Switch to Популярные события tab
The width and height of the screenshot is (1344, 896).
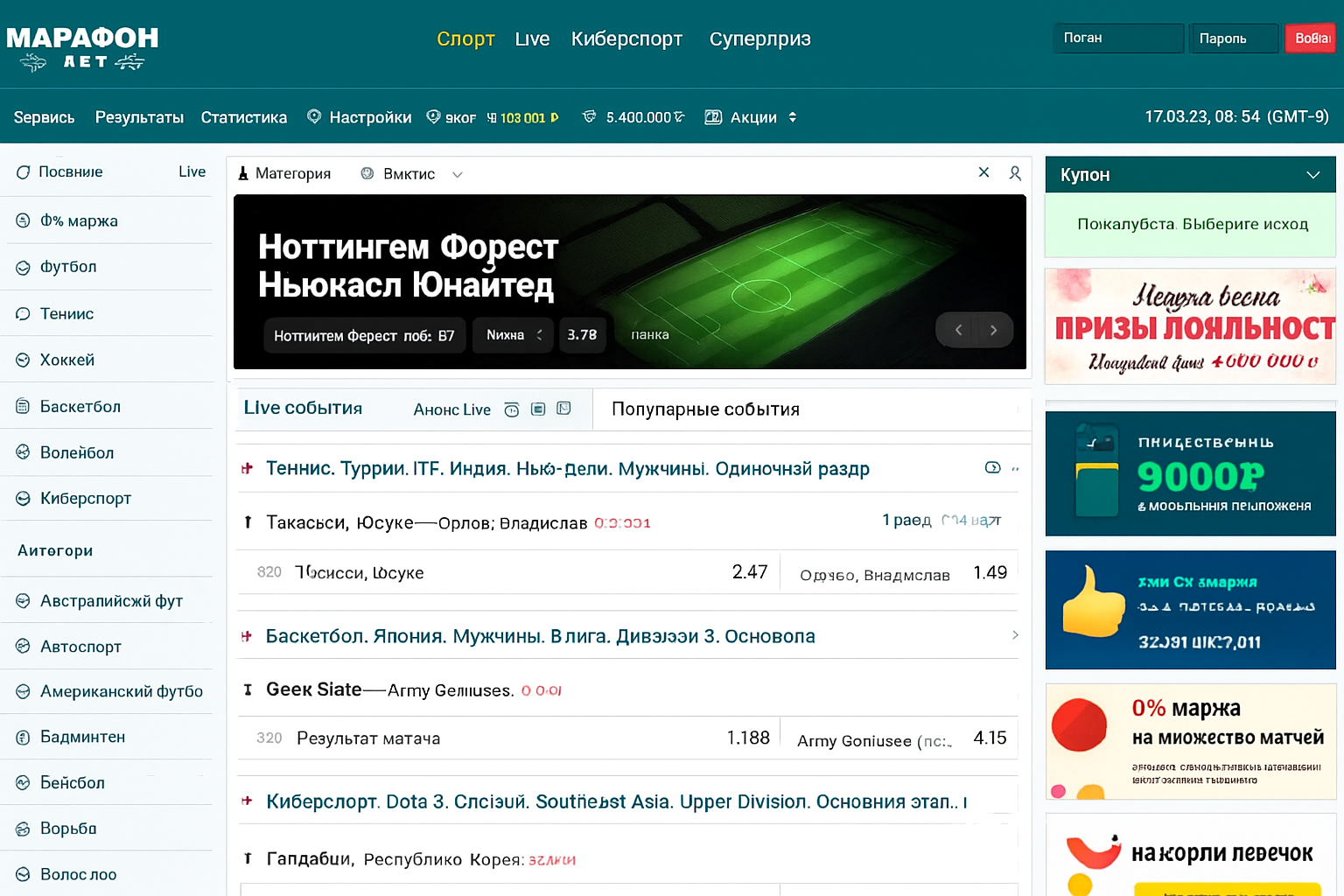(x=705, y=409)
